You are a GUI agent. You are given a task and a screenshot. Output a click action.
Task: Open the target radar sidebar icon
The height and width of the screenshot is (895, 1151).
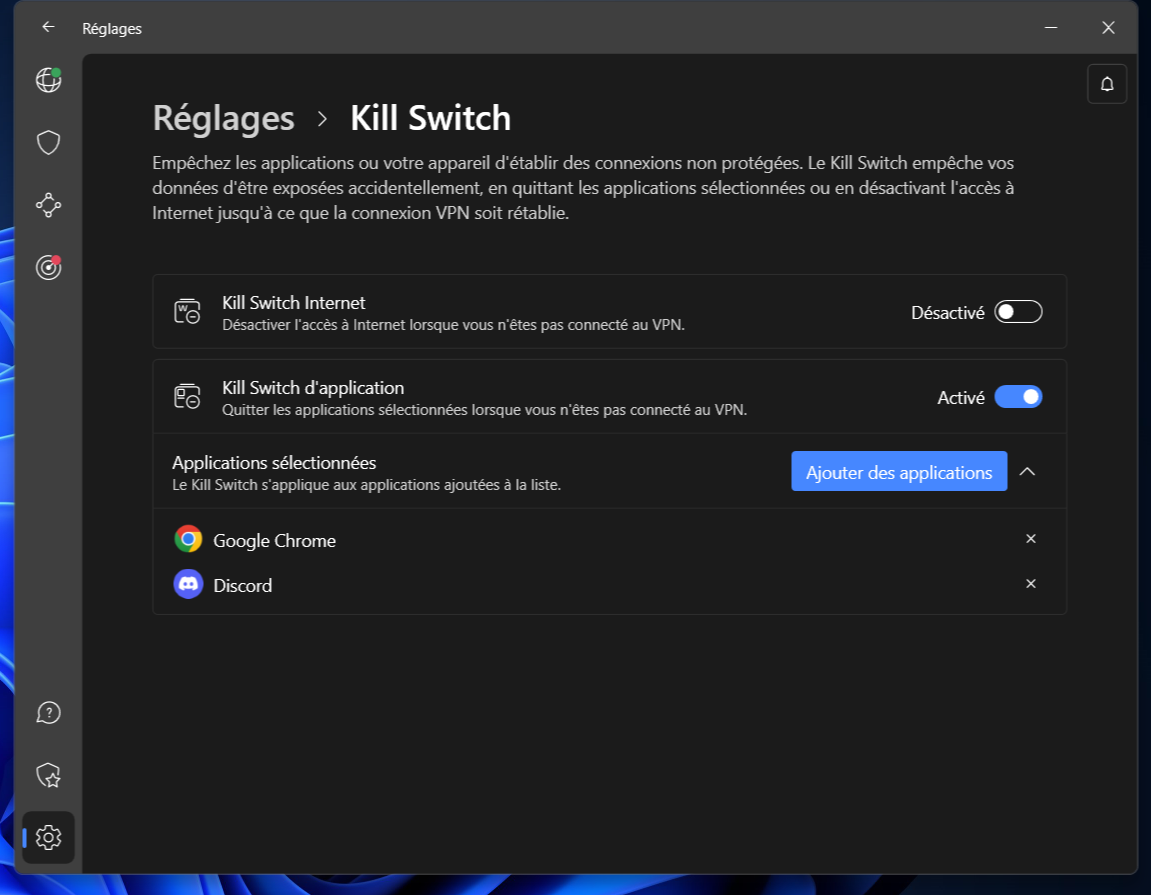(48, 267)
